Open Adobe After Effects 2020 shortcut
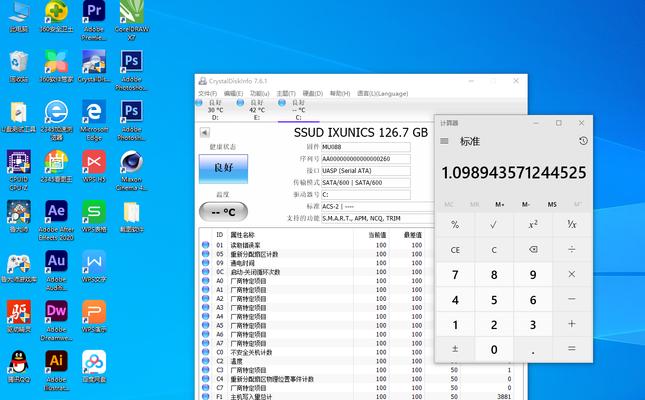The width and height of the screenshot is (645, 400). pos(56,221)
